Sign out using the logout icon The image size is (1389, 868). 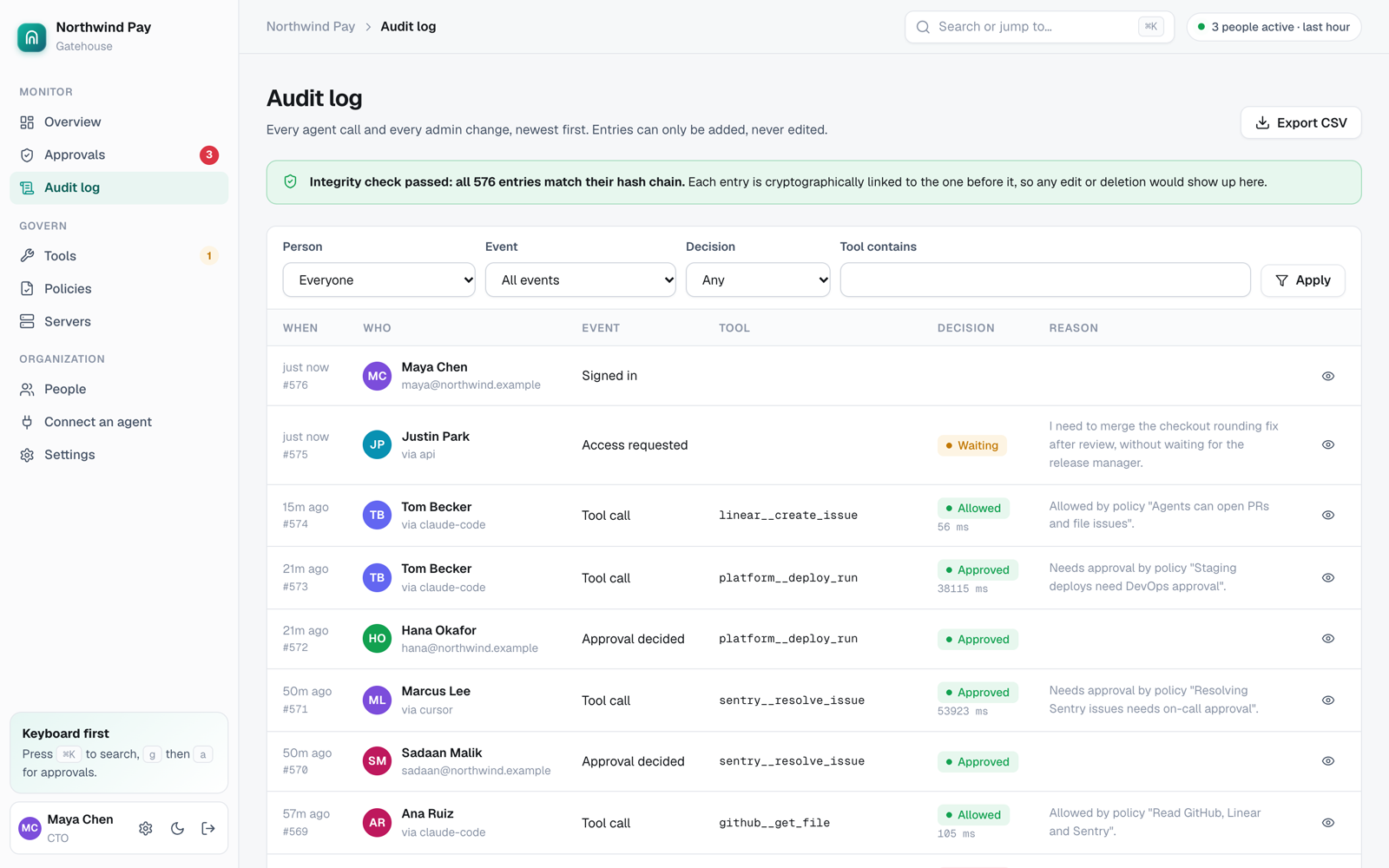coord(208,829)
